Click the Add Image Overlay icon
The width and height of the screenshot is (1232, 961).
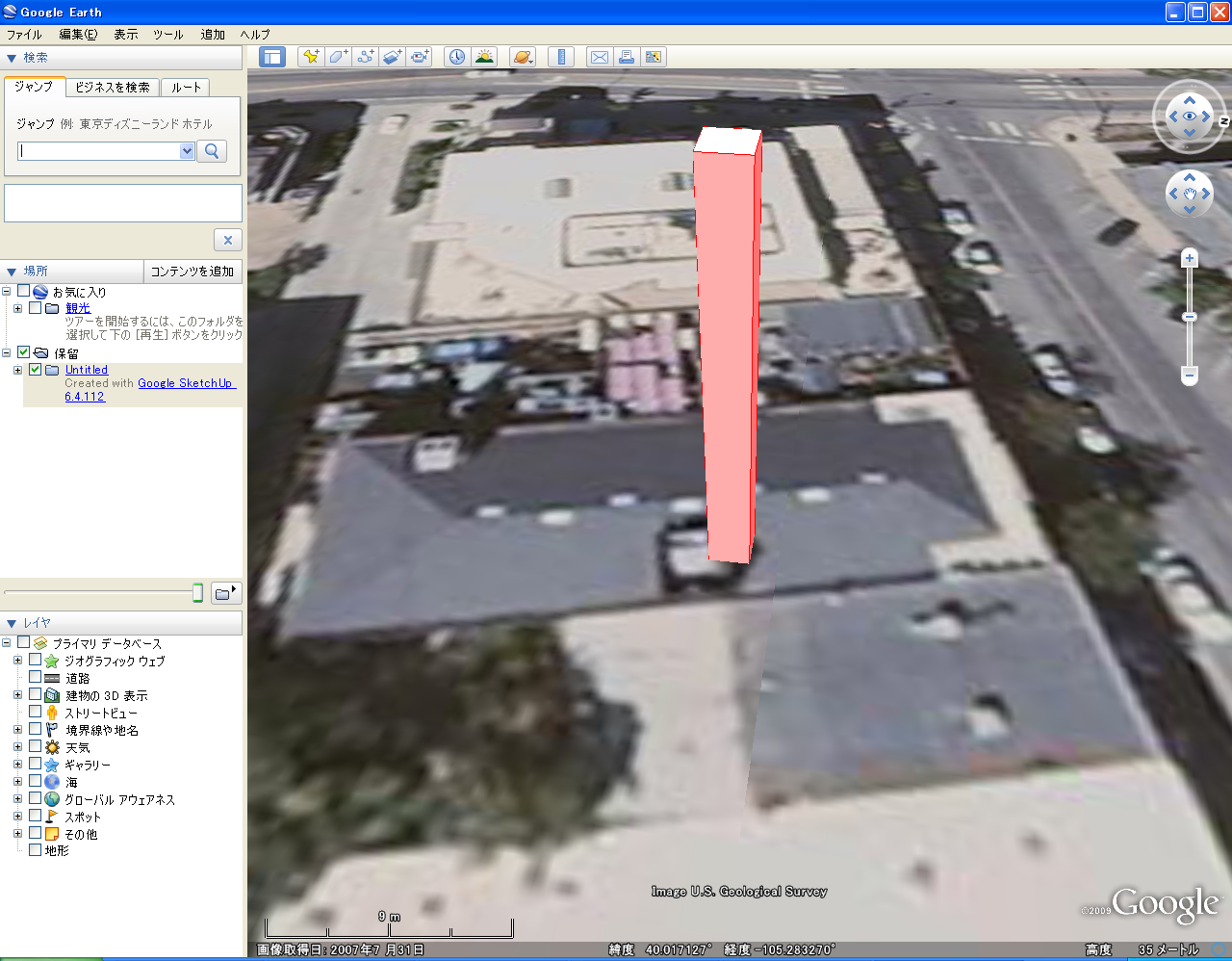[392, 57]
